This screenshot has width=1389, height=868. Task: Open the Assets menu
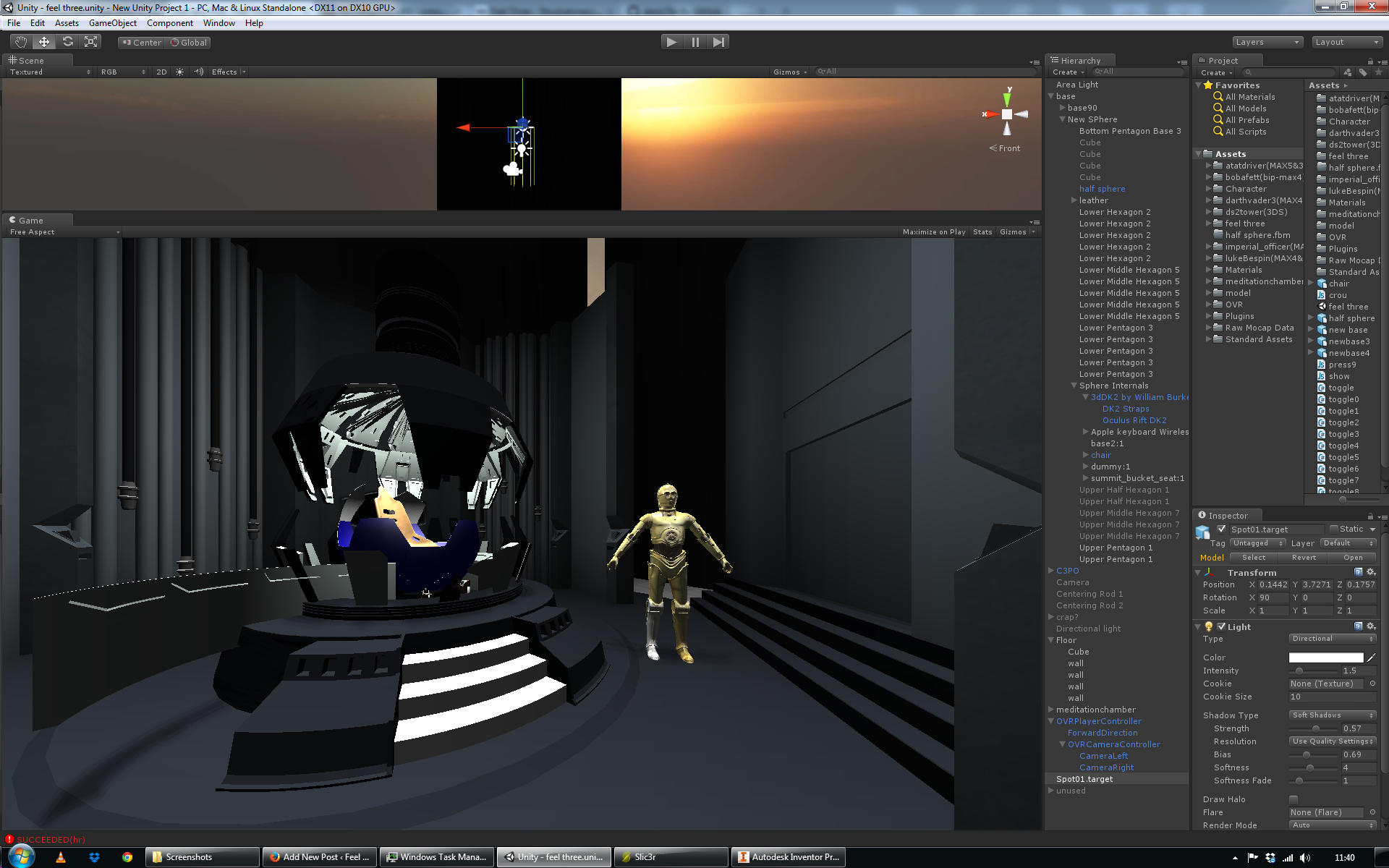(x=67, y=23)
